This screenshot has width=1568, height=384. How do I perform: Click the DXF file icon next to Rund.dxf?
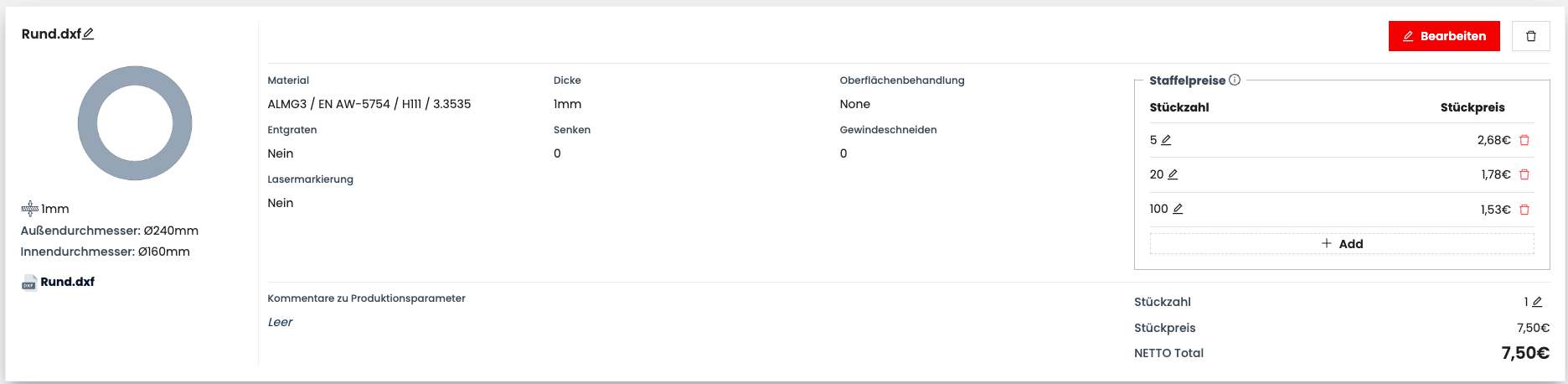pyautogui.click(x=29, y=283)
